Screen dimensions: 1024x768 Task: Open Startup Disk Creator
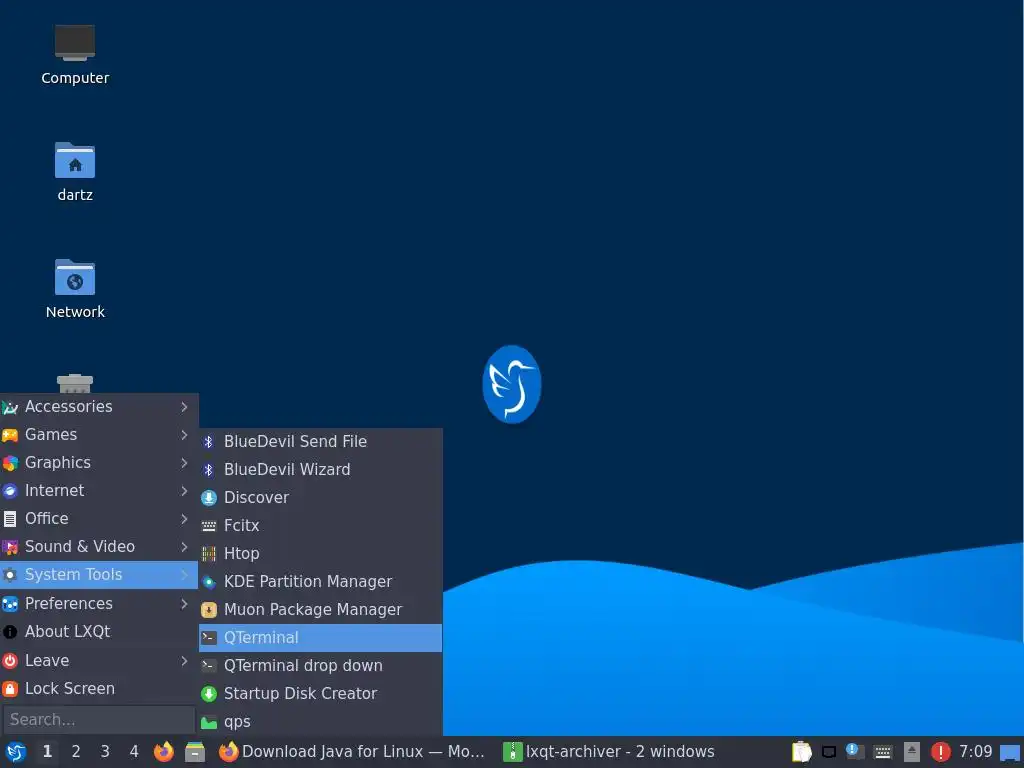tap(321, 694)
